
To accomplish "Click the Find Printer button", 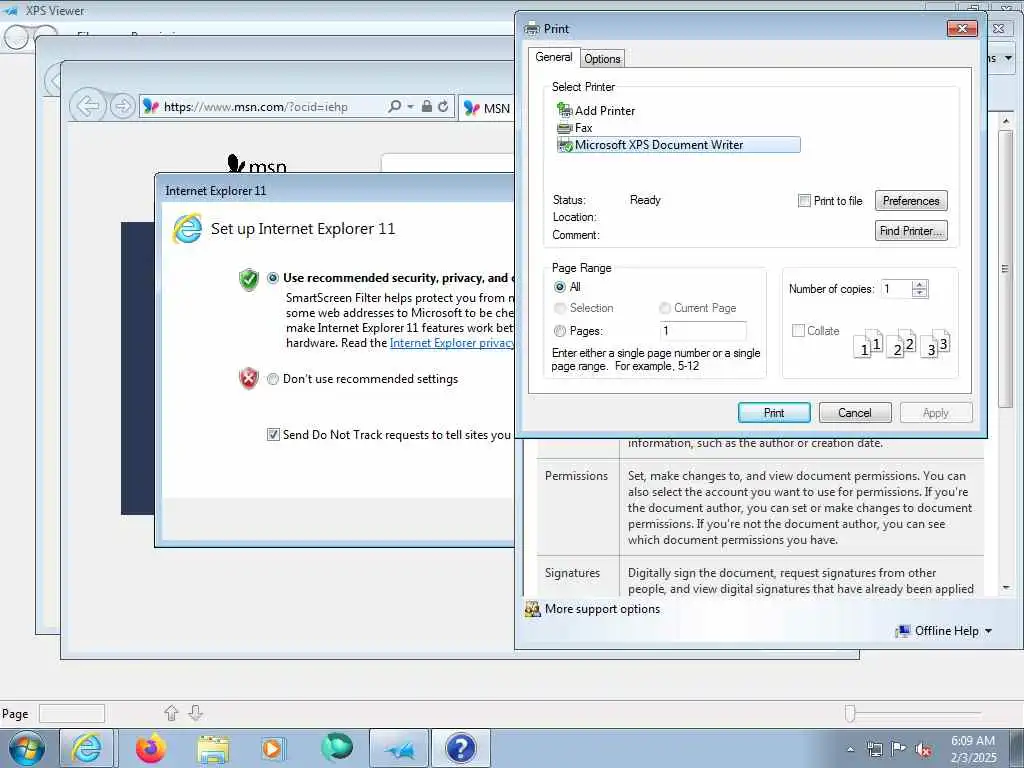I will pyautogui.click(x=910, y=231).
